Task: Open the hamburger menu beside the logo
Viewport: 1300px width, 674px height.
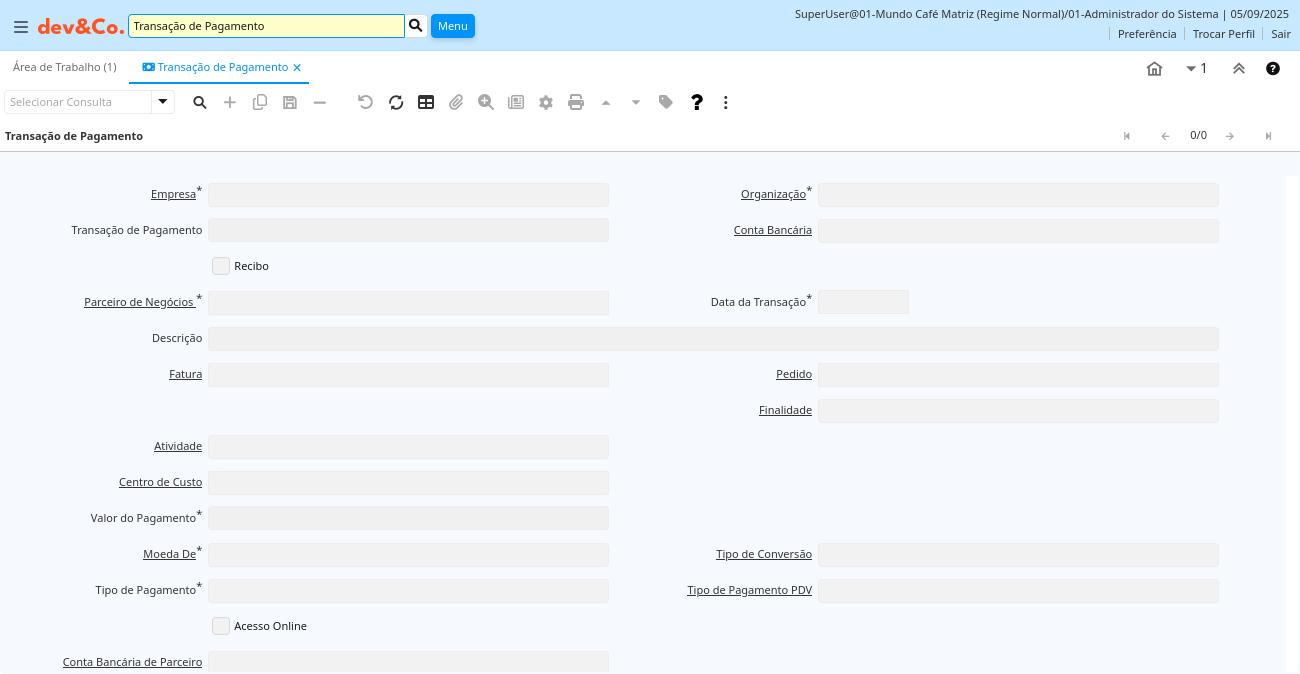Action: coord(21,27)
